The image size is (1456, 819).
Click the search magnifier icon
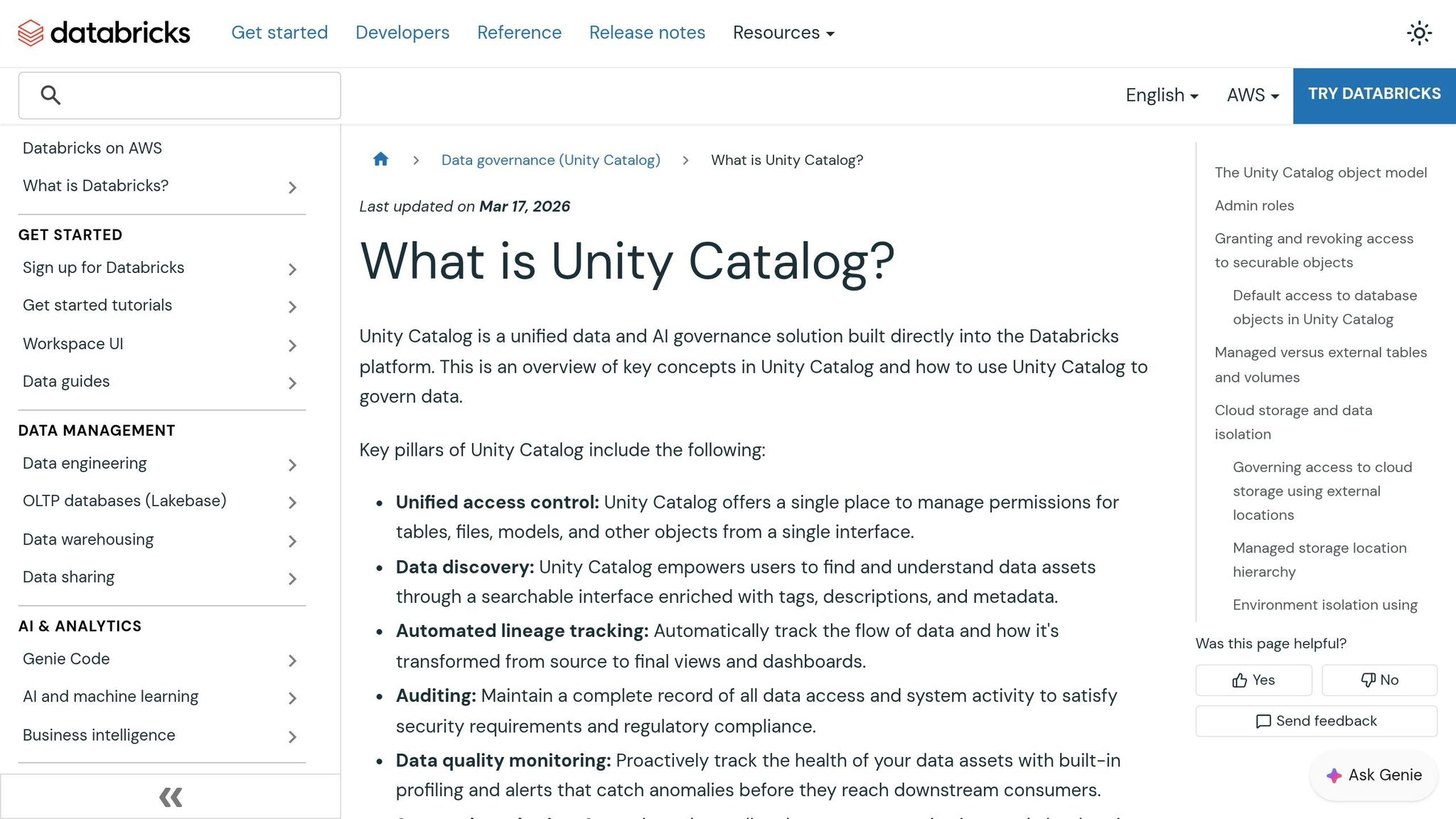click(x=50, y=94)
